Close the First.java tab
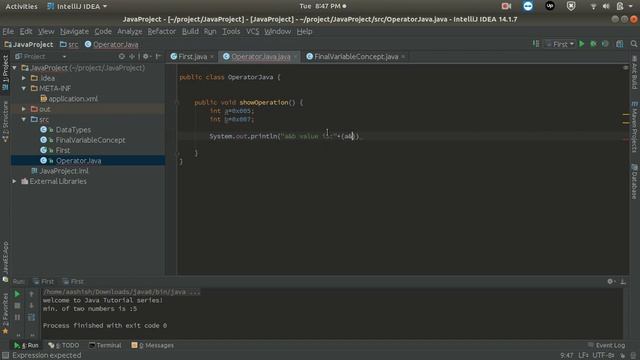 pyautogui.click(x=212, y=57)
